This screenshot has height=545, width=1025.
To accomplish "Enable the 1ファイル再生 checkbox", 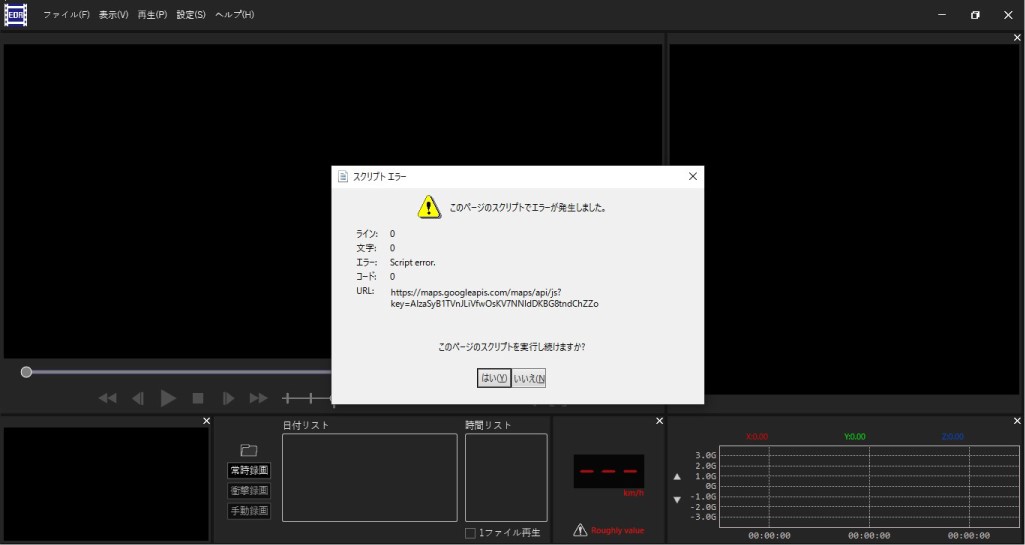I will pyautogui.click(x=470, y=533).
